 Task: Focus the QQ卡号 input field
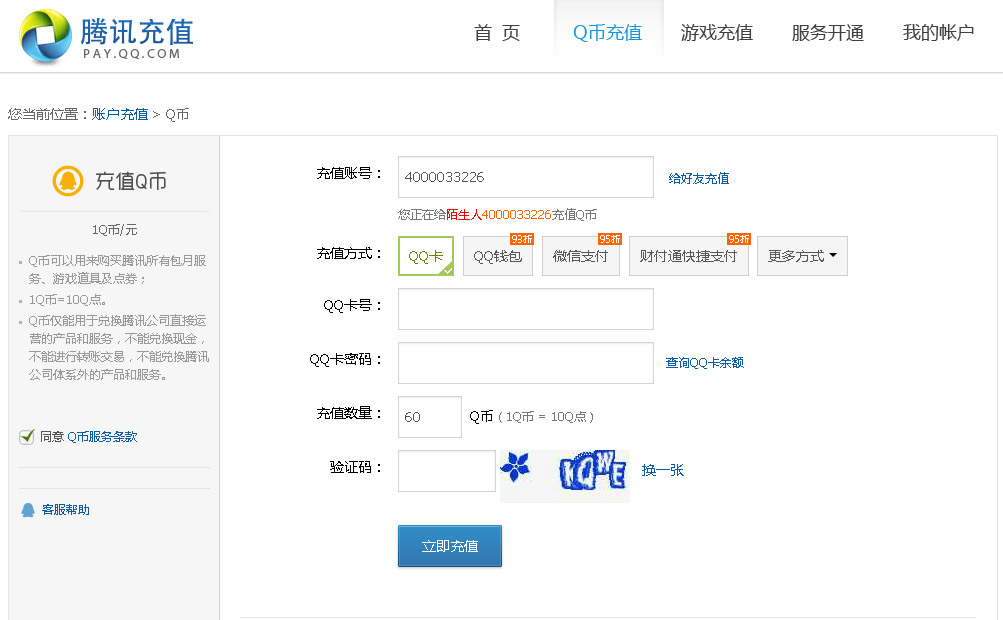click(526, 309)
